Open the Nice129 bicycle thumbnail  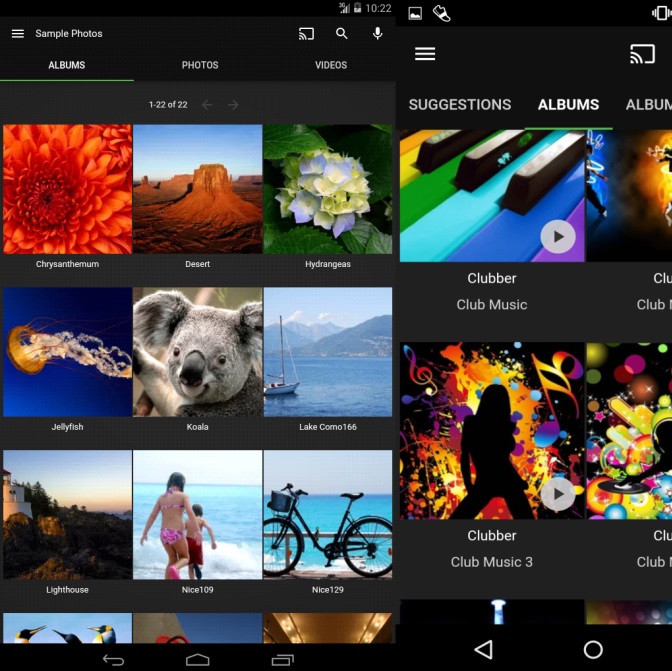[328, 515]
